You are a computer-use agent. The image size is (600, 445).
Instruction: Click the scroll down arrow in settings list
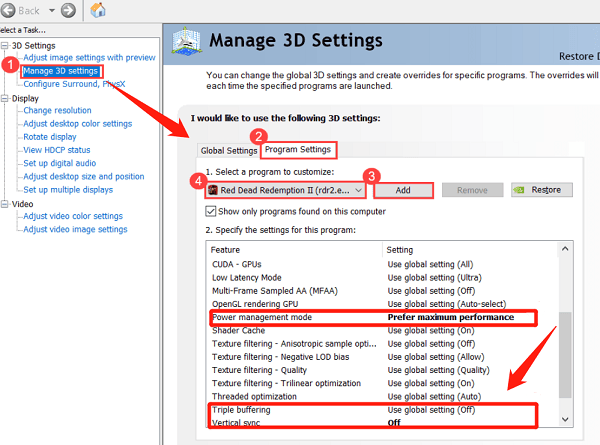(x=565, y=419)
